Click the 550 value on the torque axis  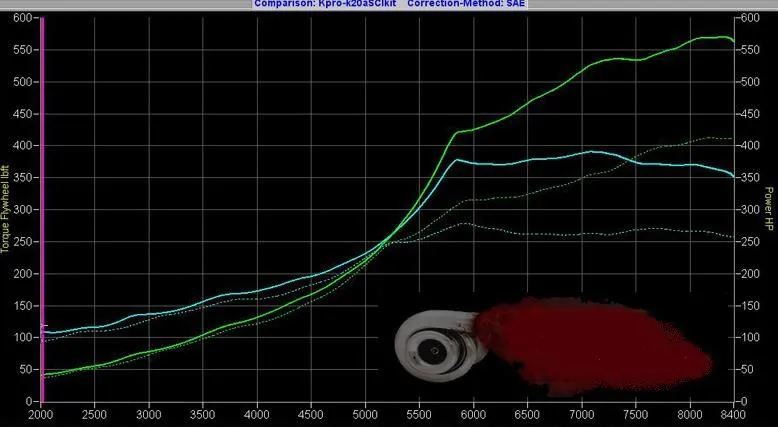24,50
